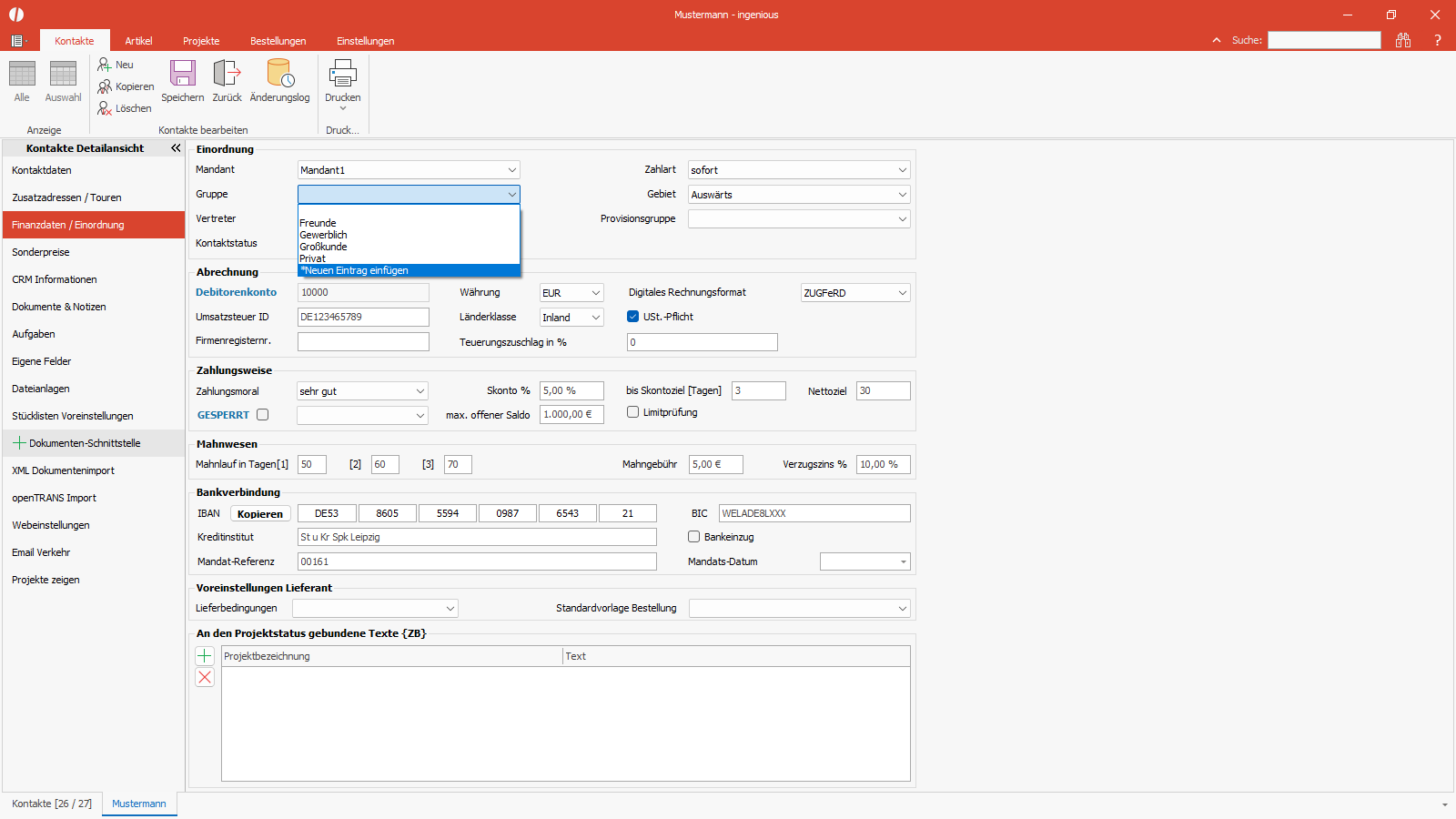Open the Zahlart dropdown
Screen dimensions: 1456x819
coord(902,170)
